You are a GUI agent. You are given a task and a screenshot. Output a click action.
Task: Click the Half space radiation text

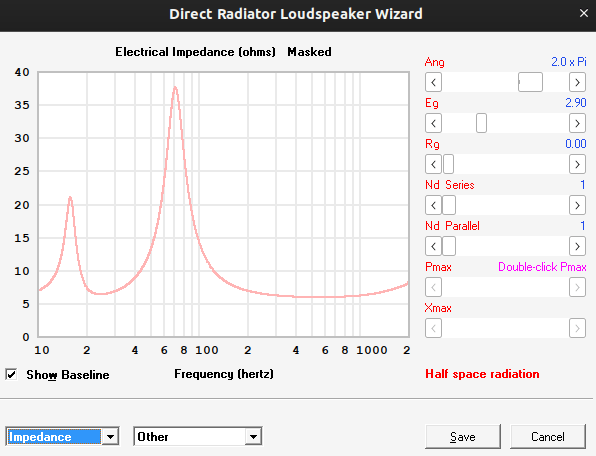tap(482, 374)
